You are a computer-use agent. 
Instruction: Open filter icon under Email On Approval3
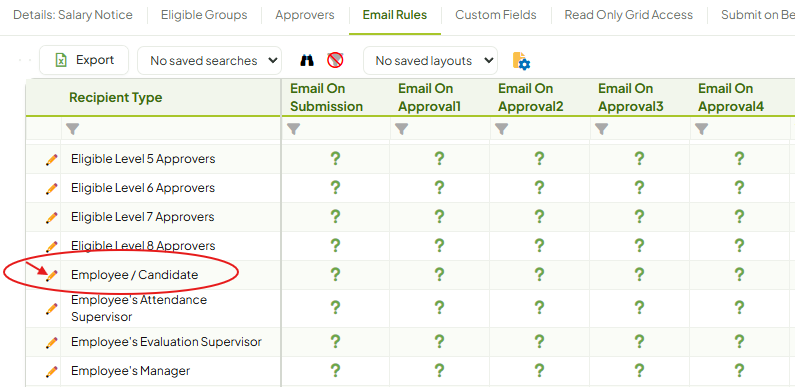click(601, 129)
